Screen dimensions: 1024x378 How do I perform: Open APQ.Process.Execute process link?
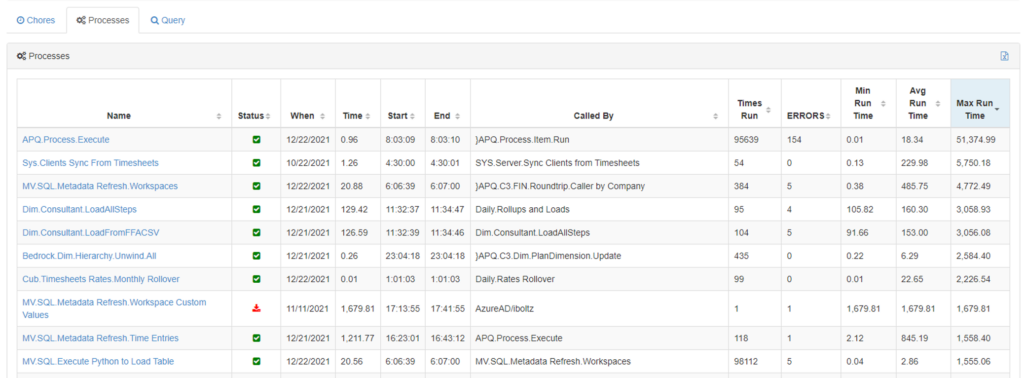click(66, 139)
